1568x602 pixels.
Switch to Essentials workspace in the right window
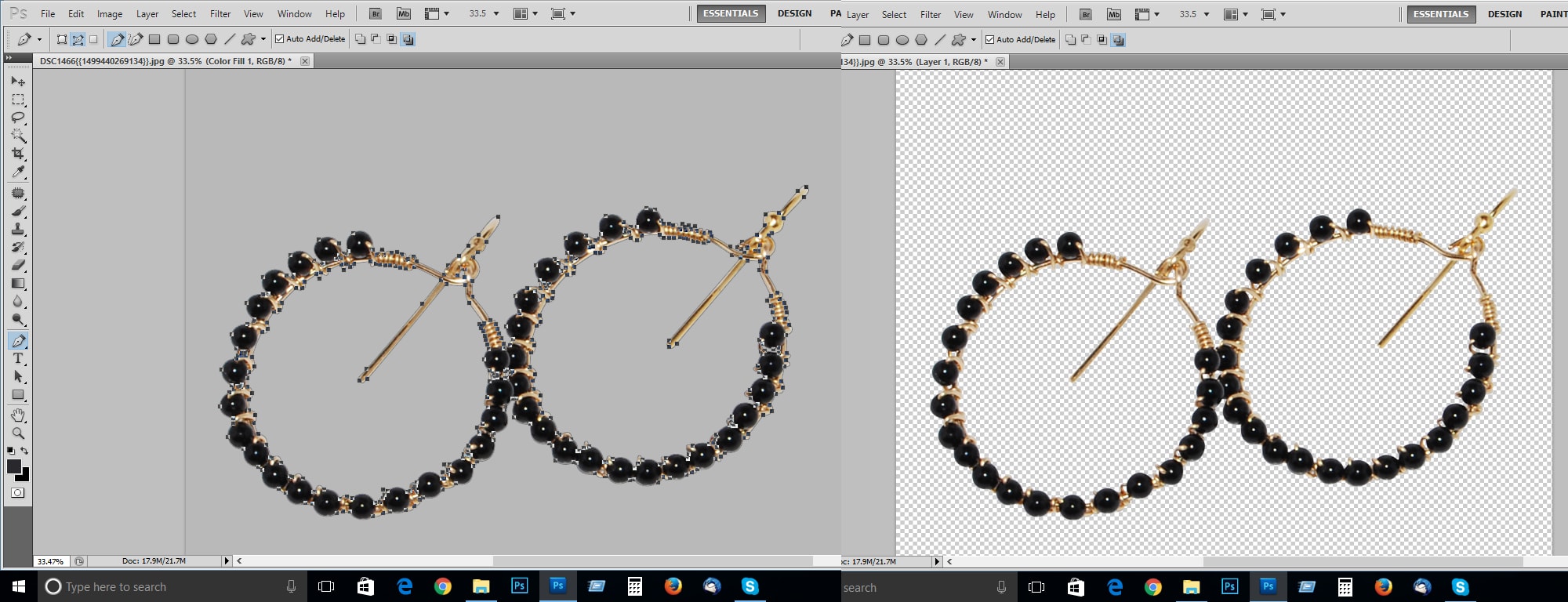pos(1441,14)
